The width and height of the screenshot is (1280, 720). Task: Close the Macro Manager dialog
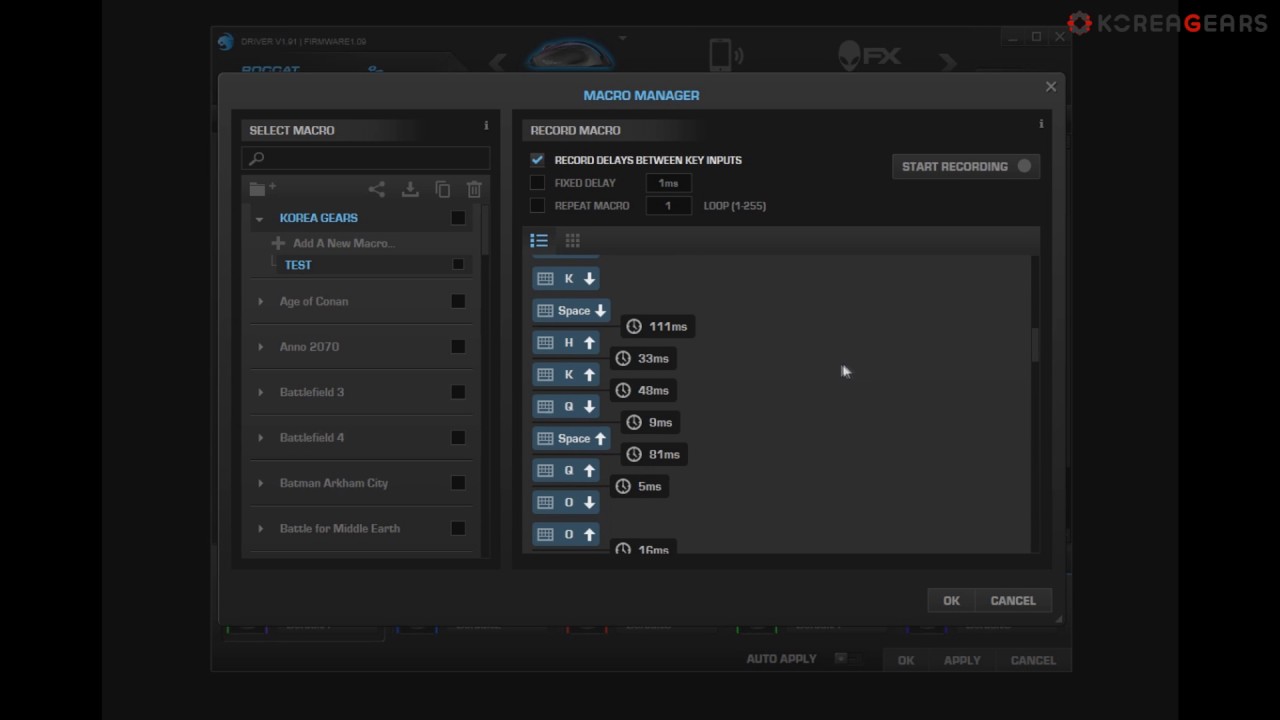tap(1051, 87)
